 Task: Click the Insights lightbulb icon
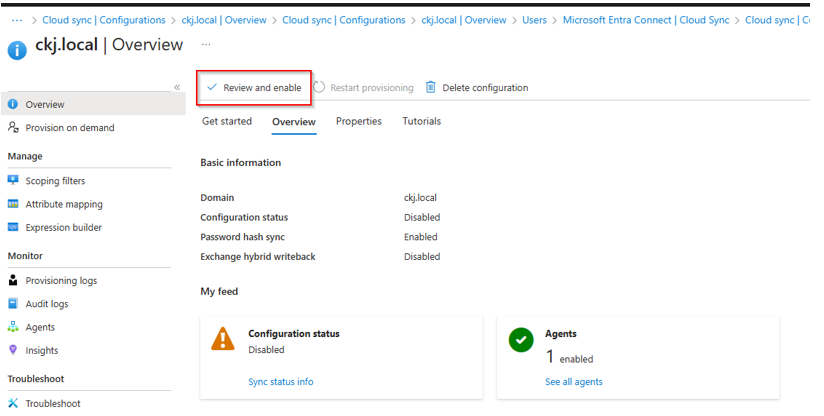pos(13,350)
